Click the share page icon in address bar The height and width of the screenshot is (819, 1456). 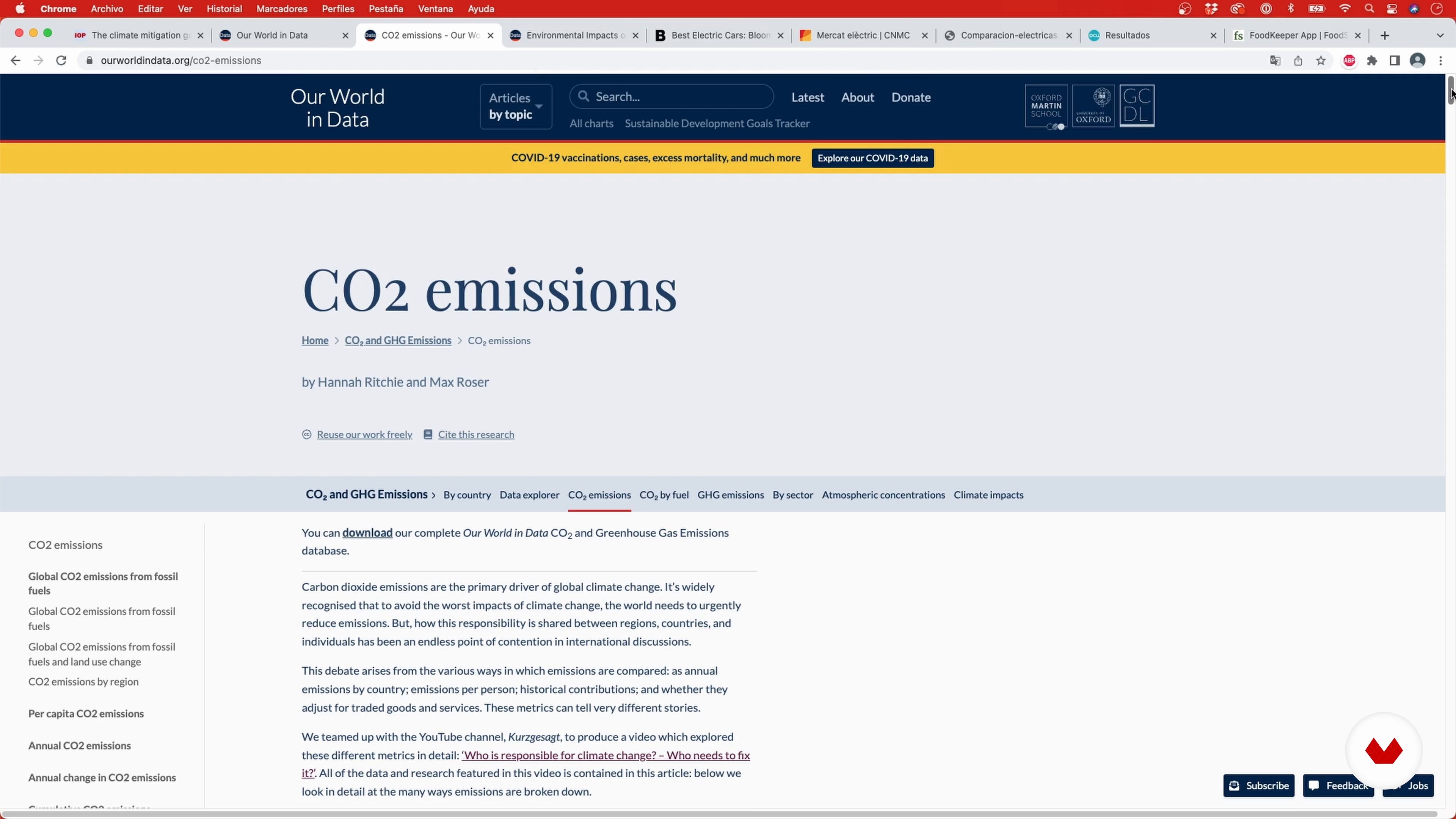[x=1298, y=61]
